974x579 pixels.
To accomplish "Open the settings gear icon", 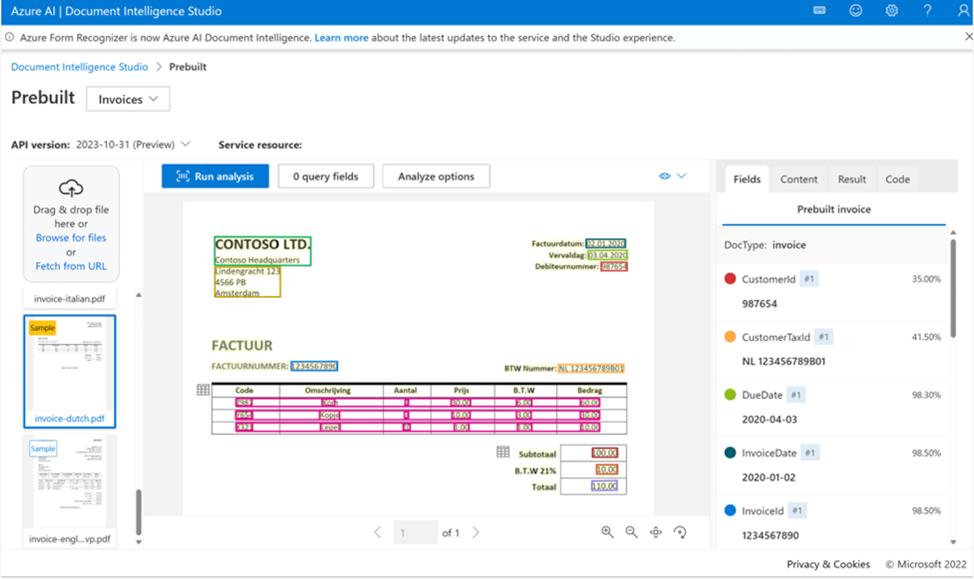I will [892, 11].
